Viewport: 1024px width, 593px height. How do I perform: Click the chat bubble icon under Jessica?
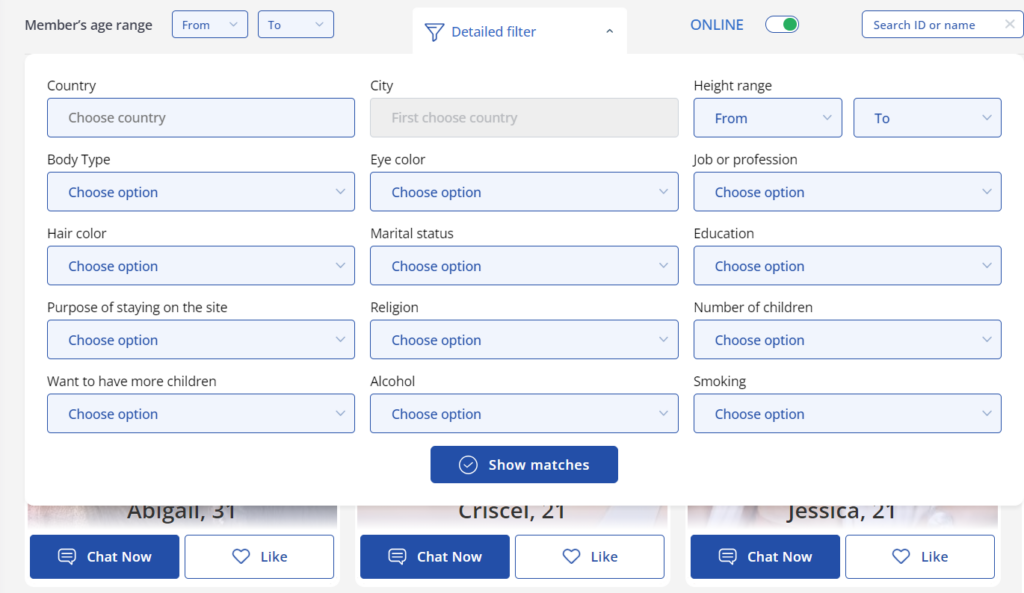727,557
